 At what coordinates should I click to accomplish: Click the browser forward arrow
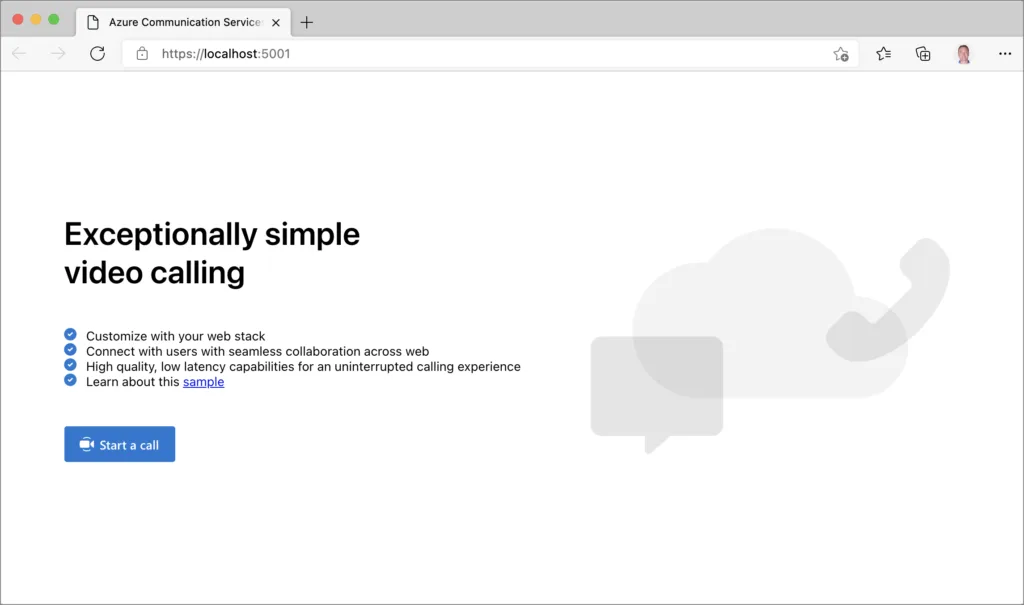coord(58,54)
